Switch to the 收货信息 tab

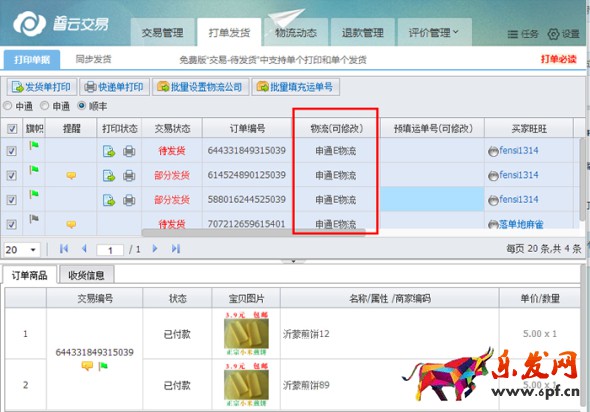pos(86,275)
